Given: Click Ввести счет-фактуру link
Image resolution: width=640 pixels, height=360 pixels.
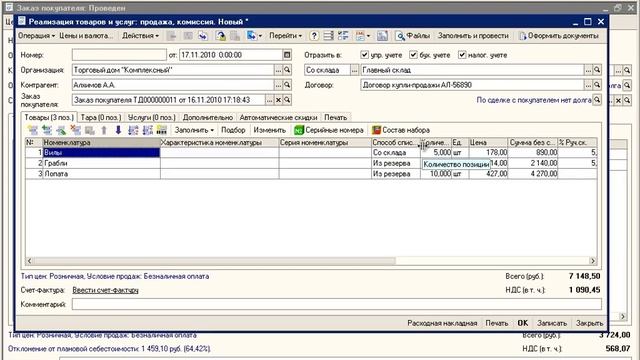Looking at the screenshot, I should click(x=105, y=290).
